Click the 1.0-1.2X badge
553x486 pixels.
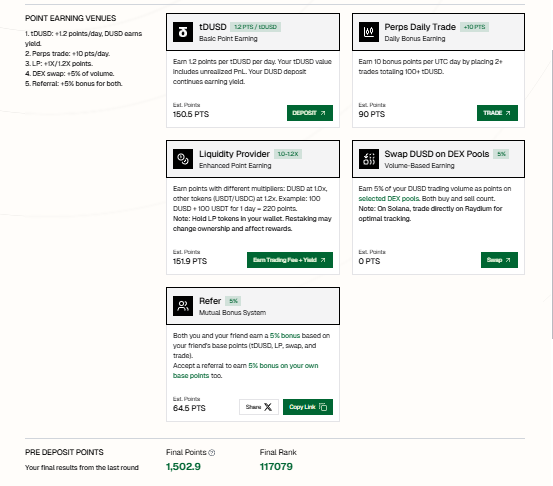tap(288, 154)
